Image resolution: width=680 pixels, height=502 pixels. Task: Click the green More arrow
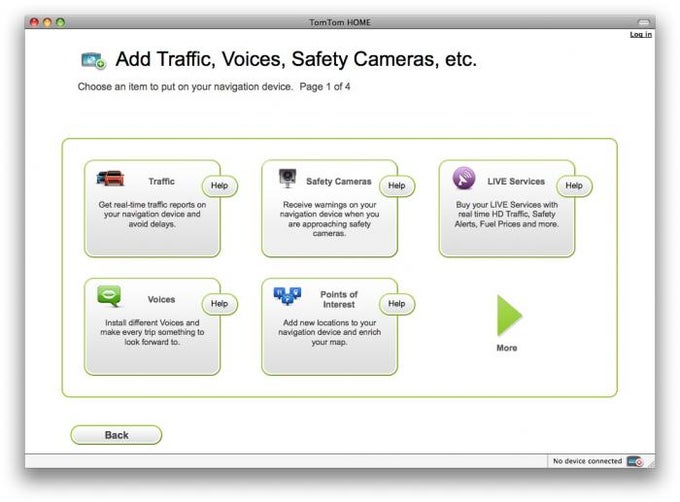[x=509, y=316]
